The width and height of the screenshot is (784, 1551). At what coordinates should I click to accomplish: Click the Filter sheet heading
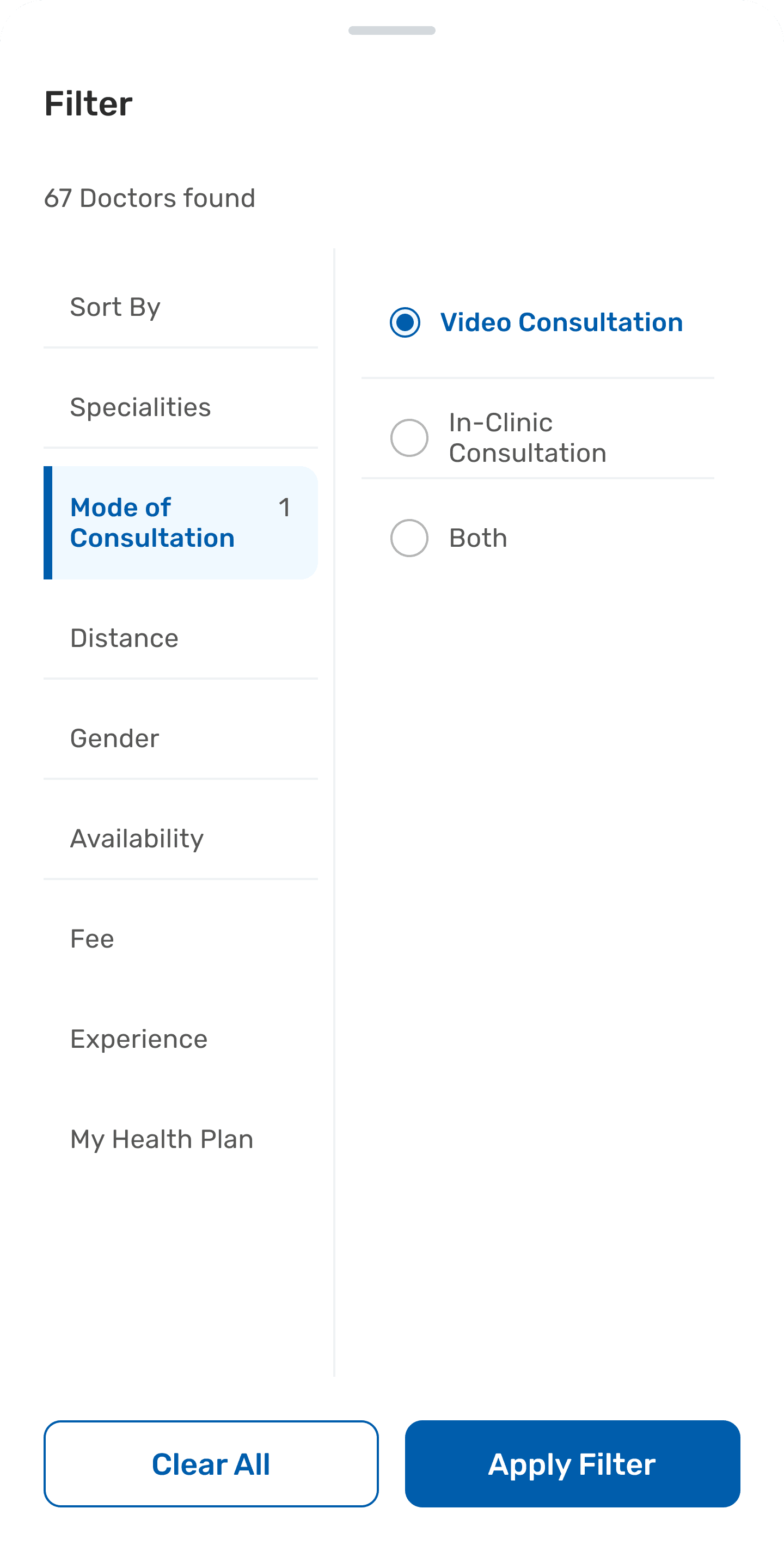tap(89, 103)
